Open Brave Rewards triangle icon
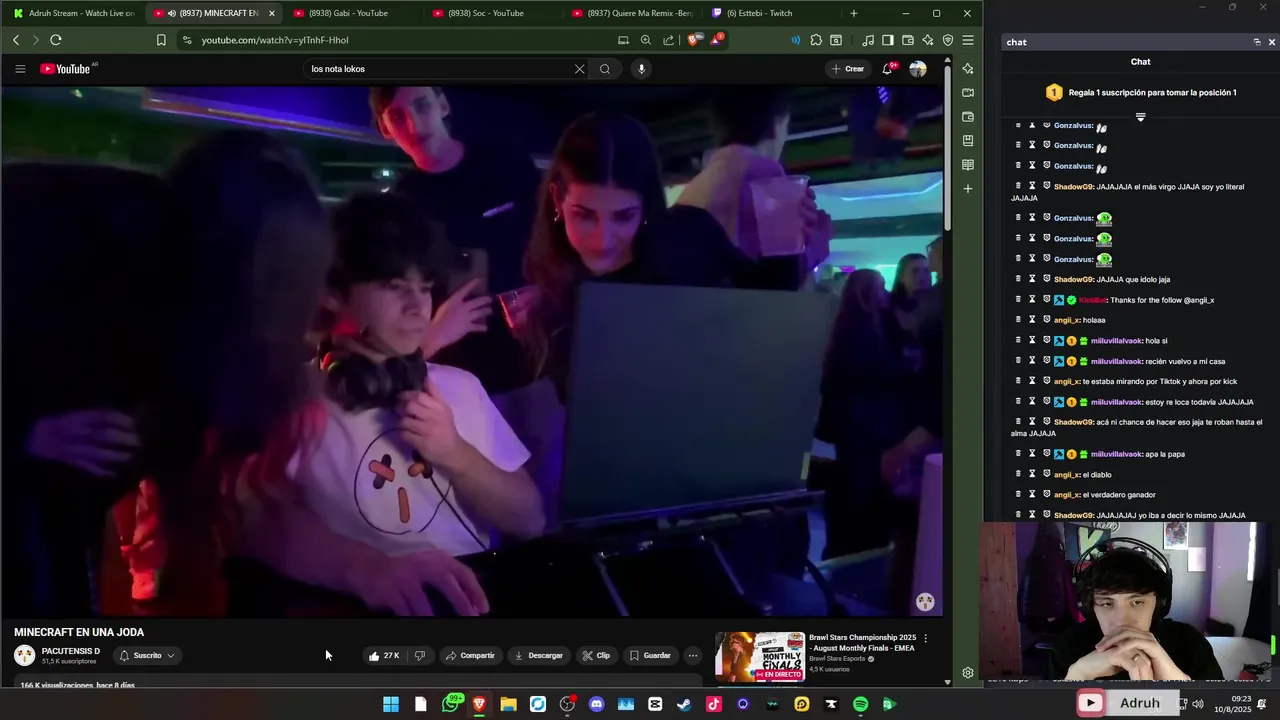The width and height of the screenshot is (1280, 720). (x=717, y=40)
